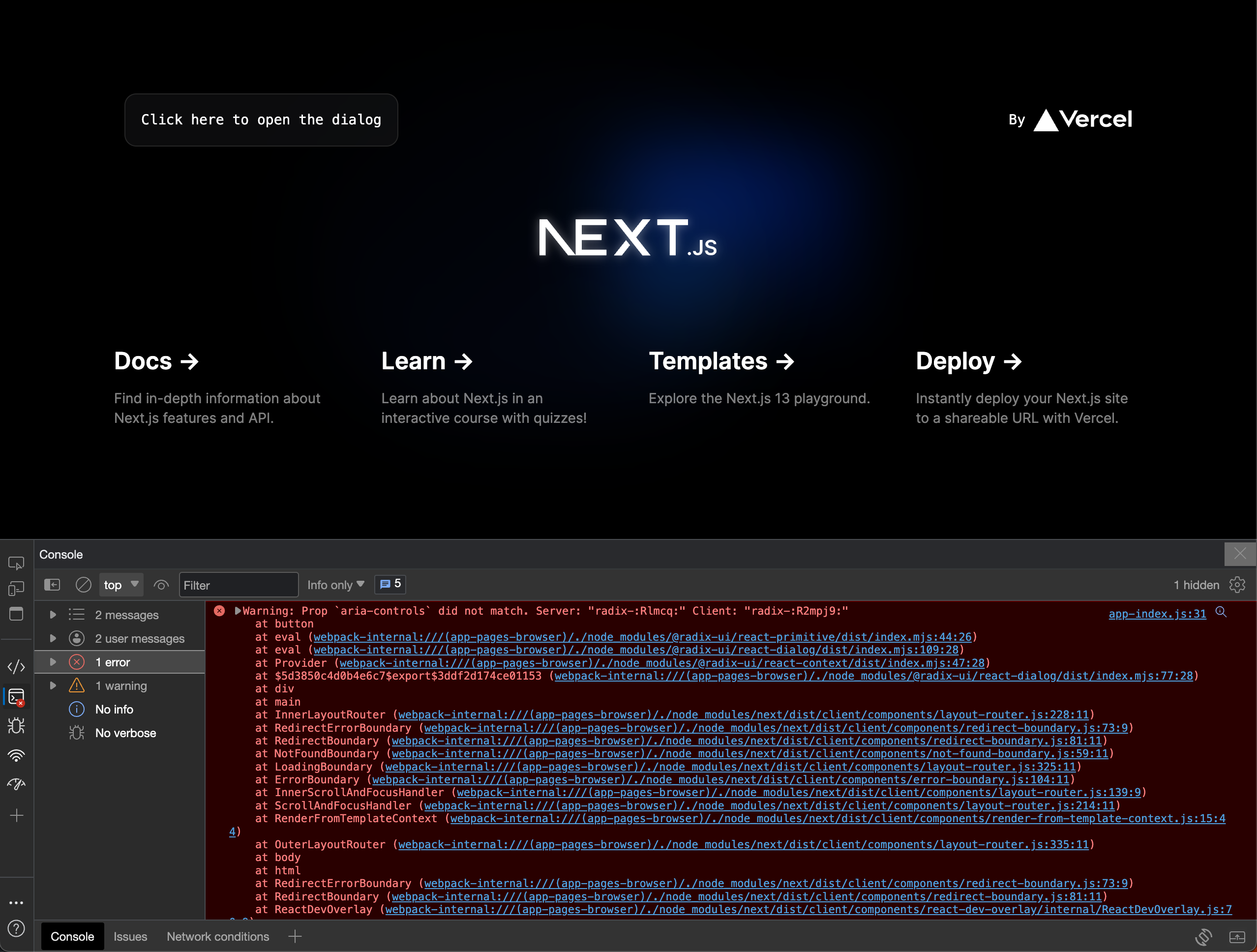Click the network wifi icon in sidebar
1257x952 pixels.
click(x=17, y=755)
